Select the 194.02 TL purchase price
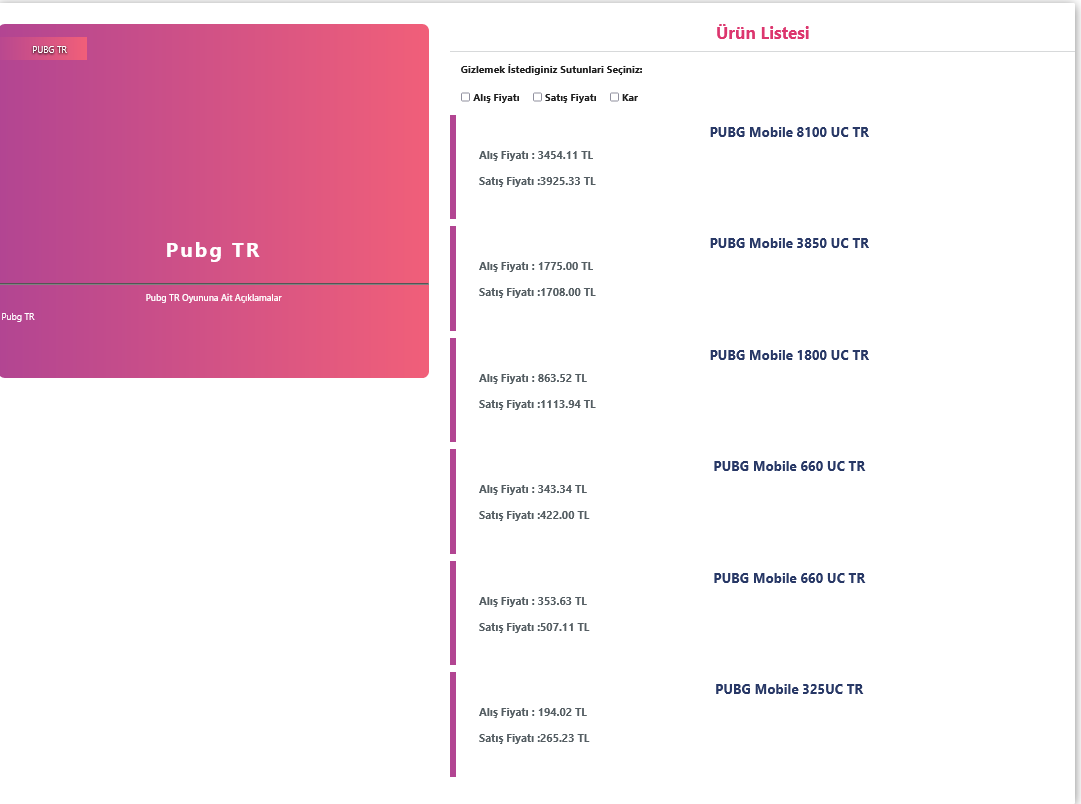The height and width of the screenshot is (804, 1081). tap(562, 712)
